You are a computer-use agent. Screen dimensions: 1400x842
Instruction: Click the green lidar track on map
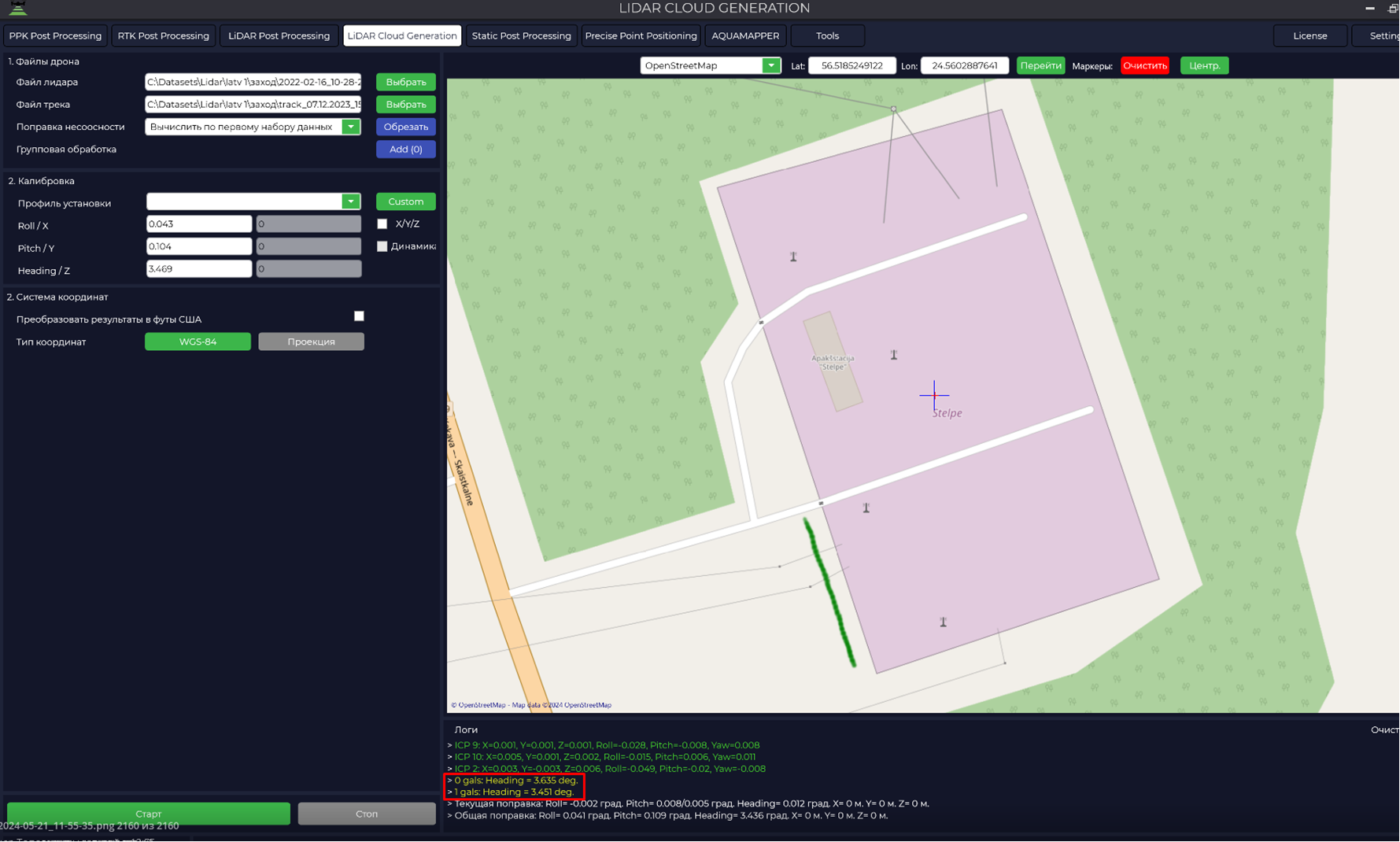829,592
